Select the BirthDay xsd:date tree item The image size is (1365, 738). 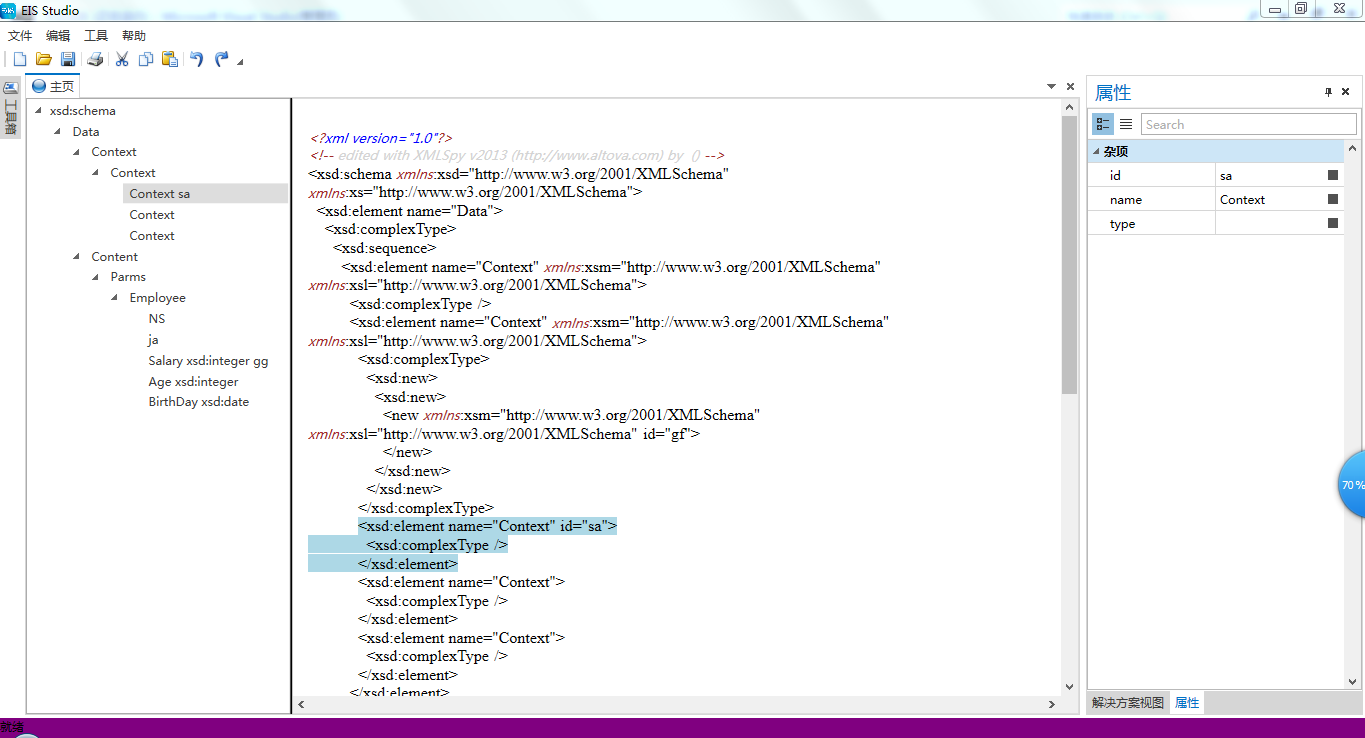pyautogui.click(x=199, y=402)
